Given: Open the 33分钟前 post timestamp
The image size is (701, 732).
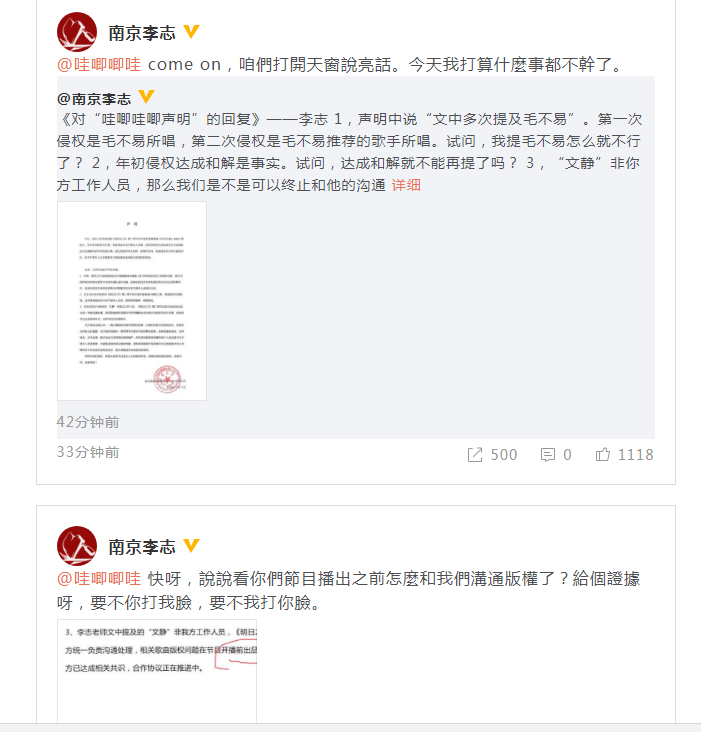Looking at the screenshot, I should 88,452.
